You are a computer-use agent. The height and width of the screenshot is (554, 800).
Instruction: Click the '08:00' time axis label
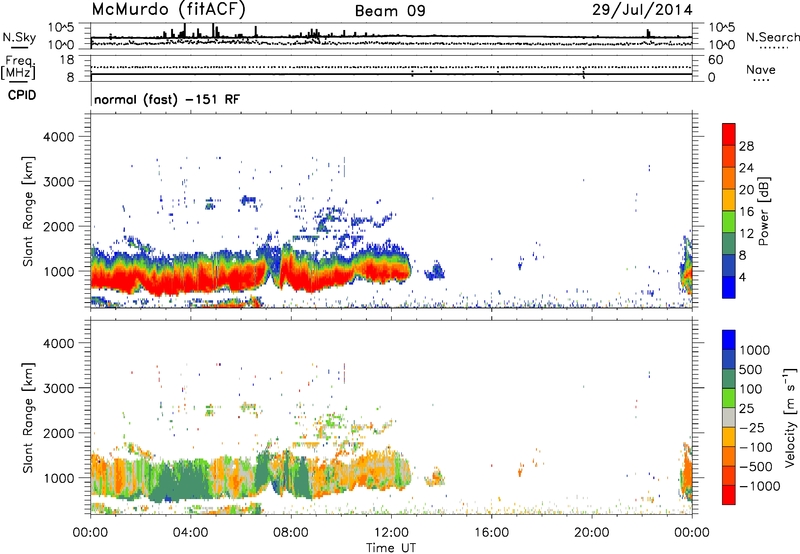tap(291, 532)
